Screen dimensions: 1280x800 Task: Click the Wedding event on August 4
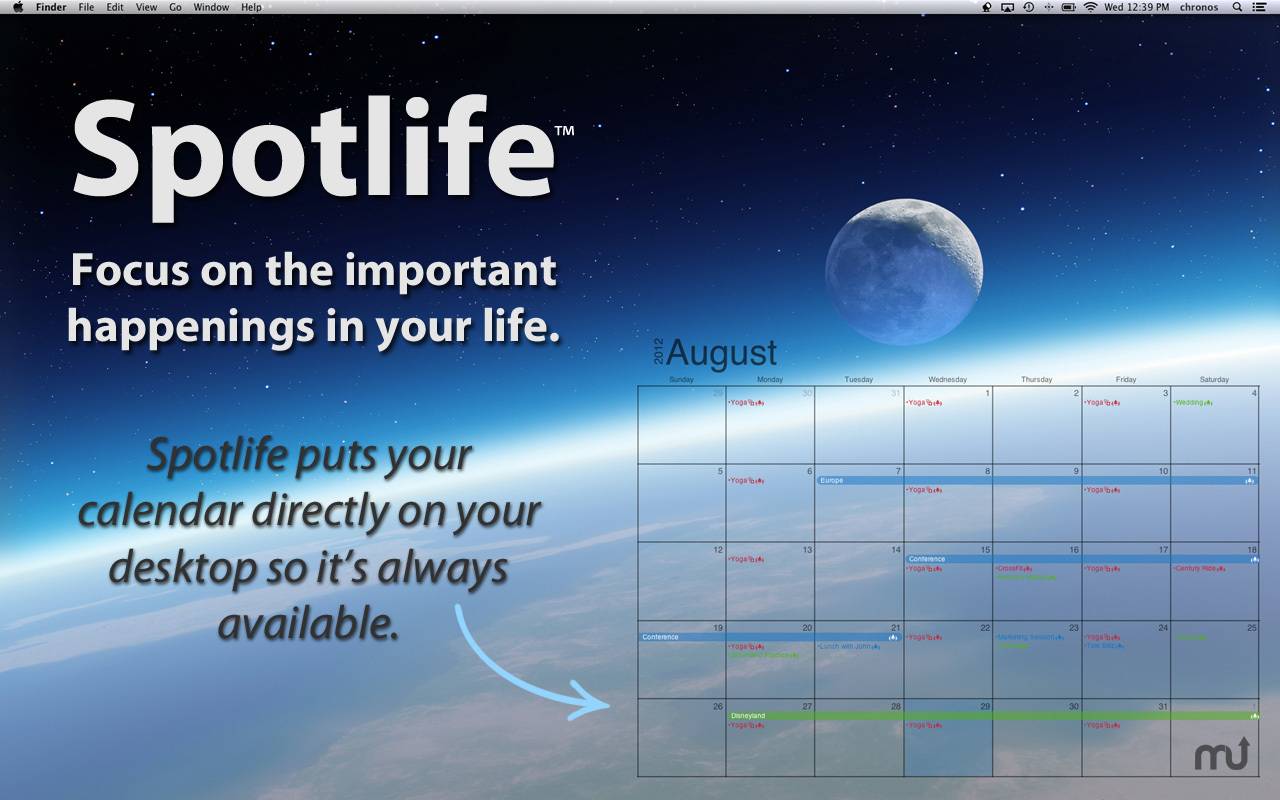1192,403
